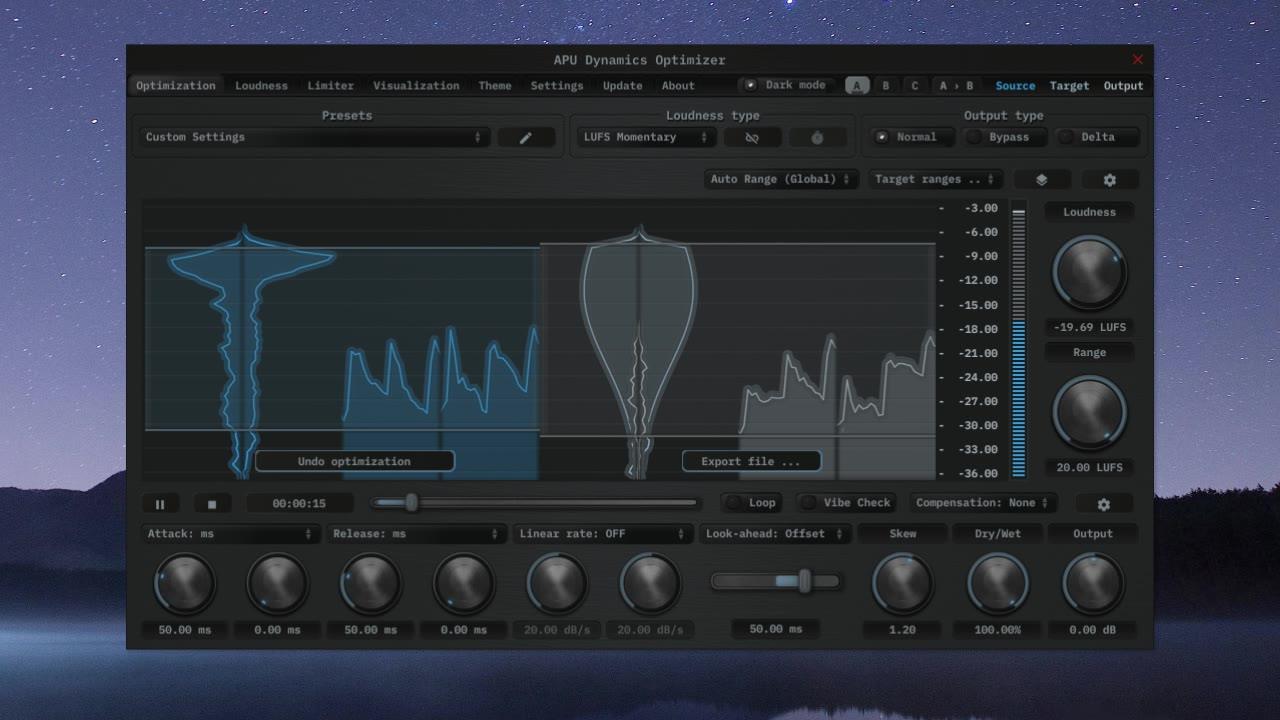Open Look-ahead: Offset dropdown
Screen dimensions: 1280x720
coord(775,534)
